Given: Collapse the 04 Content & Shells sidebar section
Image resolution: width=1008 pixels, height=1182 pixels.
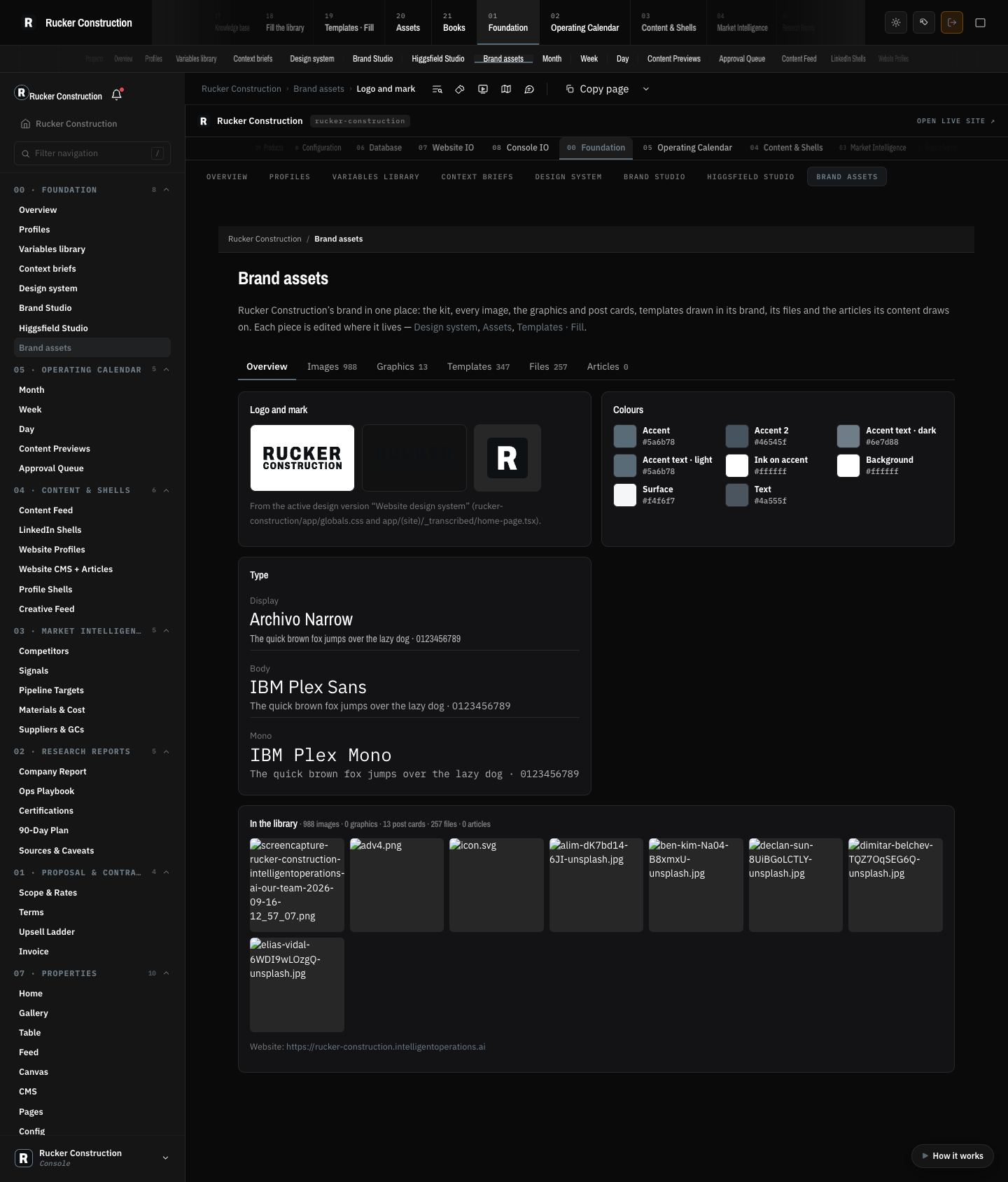Looking at the screenshot, I should [166, 490].
